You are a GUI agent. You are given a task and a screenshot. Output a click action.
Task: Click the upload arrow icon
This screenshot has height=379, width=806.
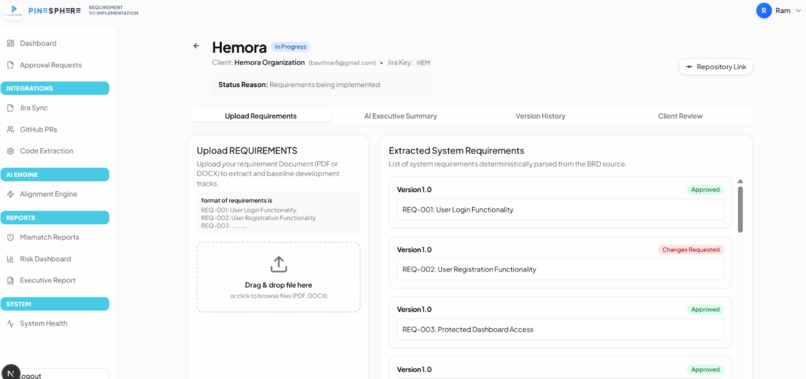coord(278,264)
